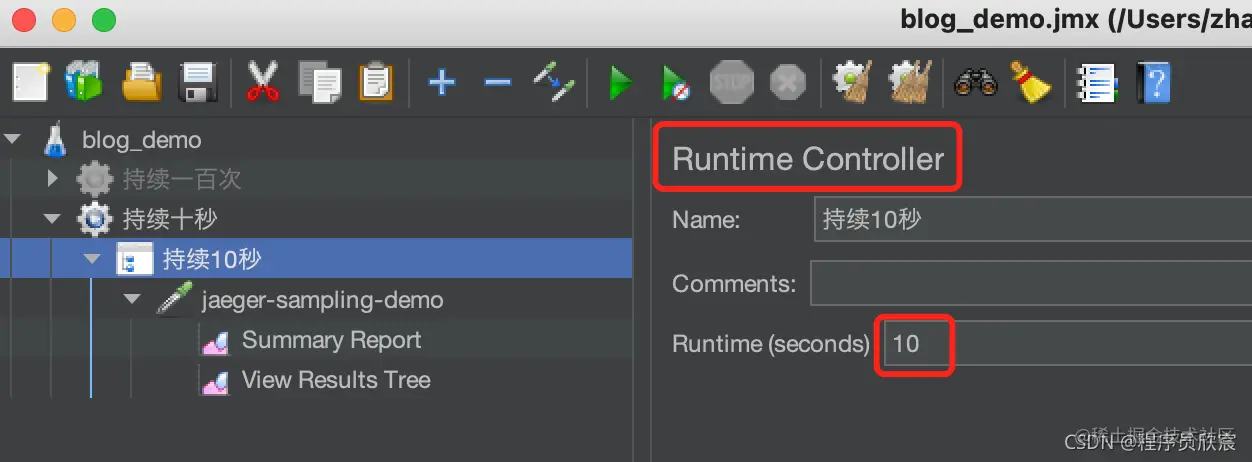Collapse the blog_demo test plan node

(13, 140)
